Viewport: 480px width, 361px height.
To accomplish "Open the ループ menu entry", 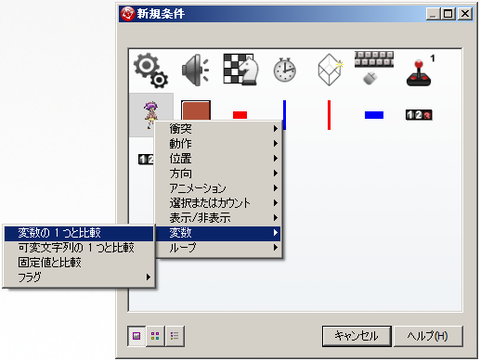I will point(218,248).
